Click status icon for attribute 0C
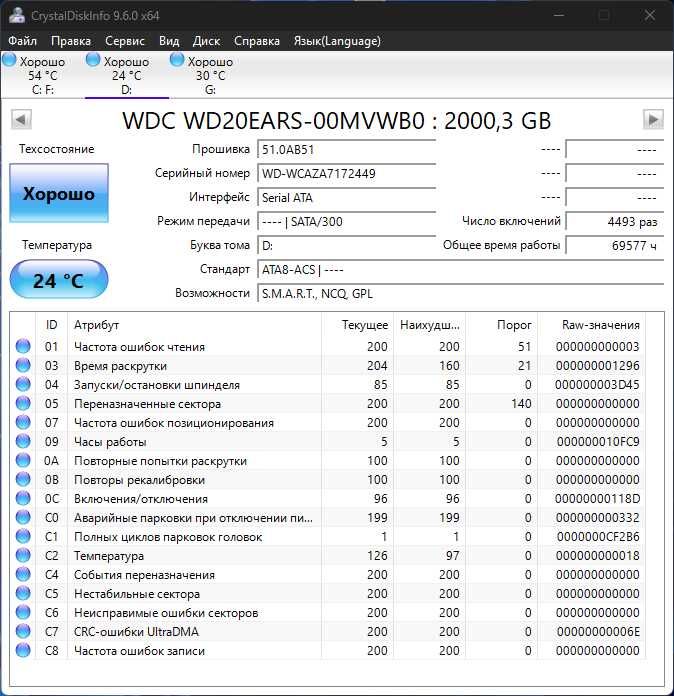Screen dimensions: 674x696 pos(23,498)
